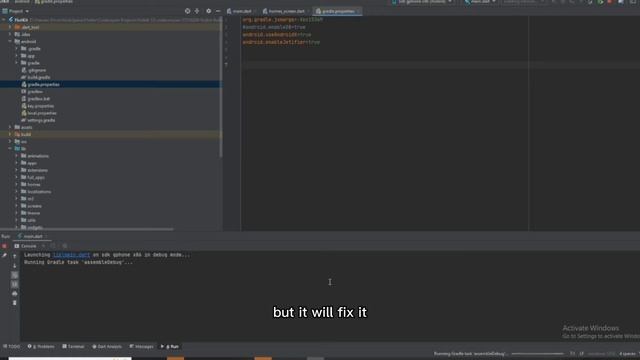Viewport: 640px width, 360px height.
Task: Click the Gradle task progress bar in status bar
Action: [537, 354]
